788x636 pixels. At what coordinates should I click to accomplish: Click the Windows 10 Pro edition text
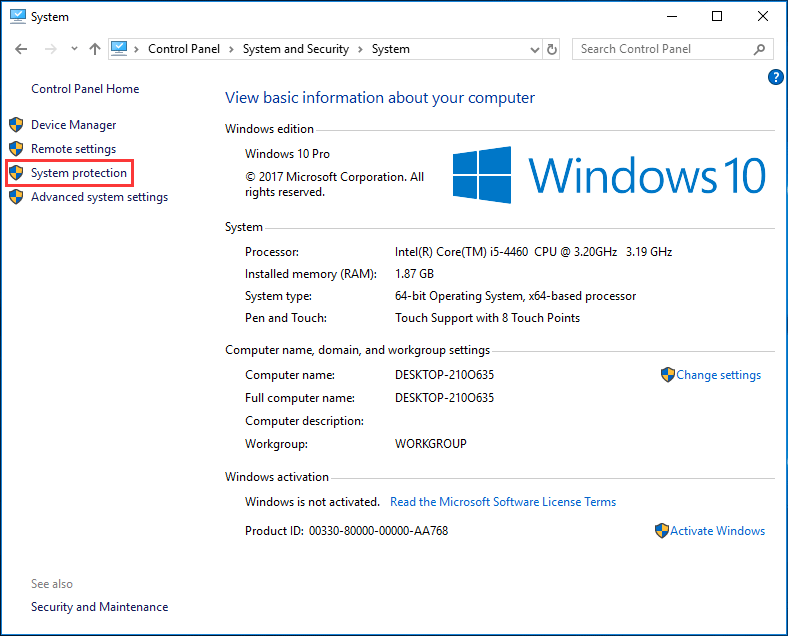pyautogui.click(x=287, y=154)
